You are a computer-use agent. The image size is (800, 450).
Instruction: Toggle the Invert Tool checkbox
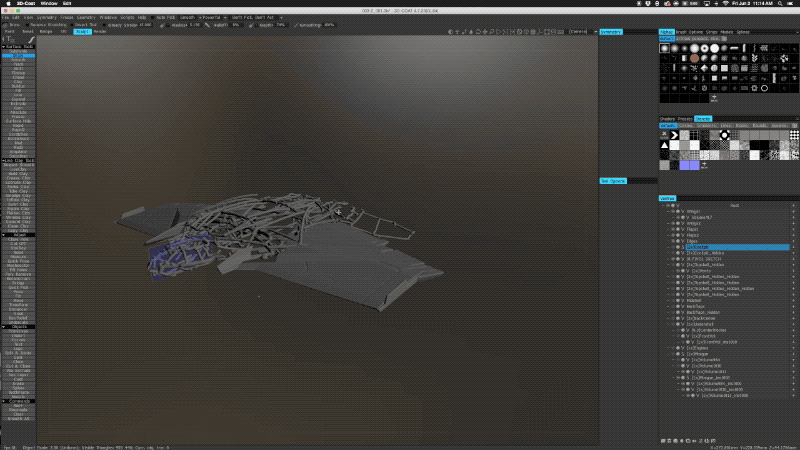click(72, 25)
